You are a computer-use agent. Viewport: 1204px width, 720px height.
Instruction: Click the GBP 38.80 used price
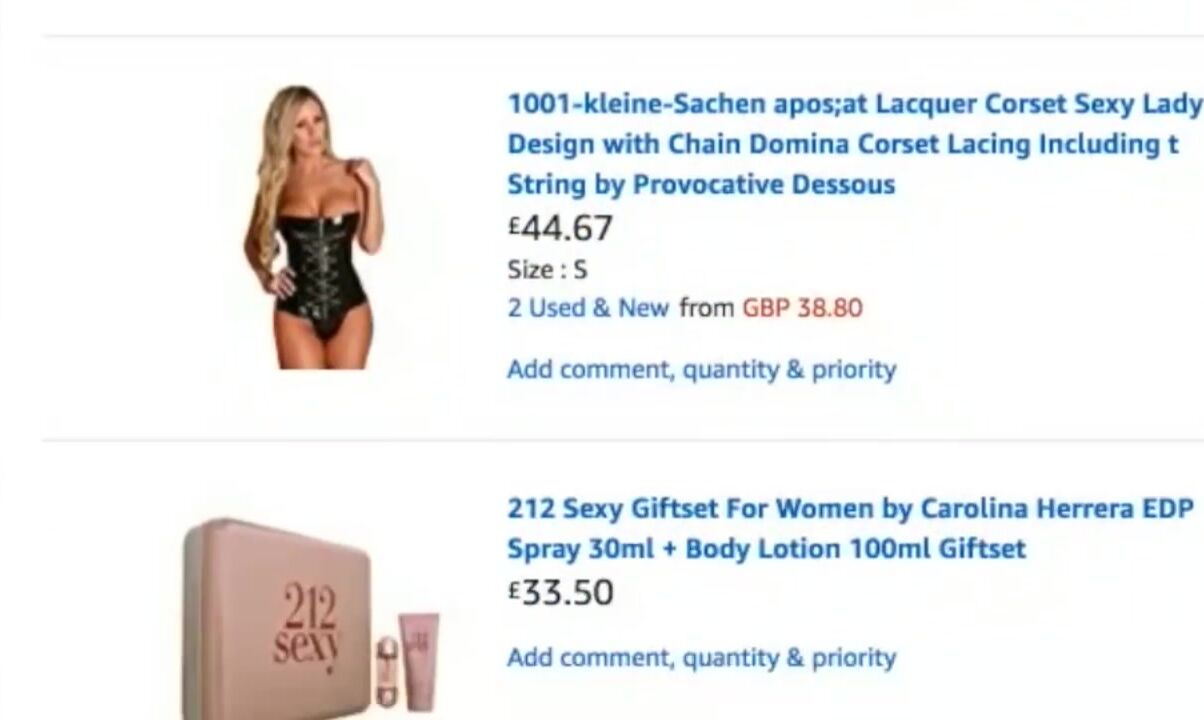(x=802, y=308)
